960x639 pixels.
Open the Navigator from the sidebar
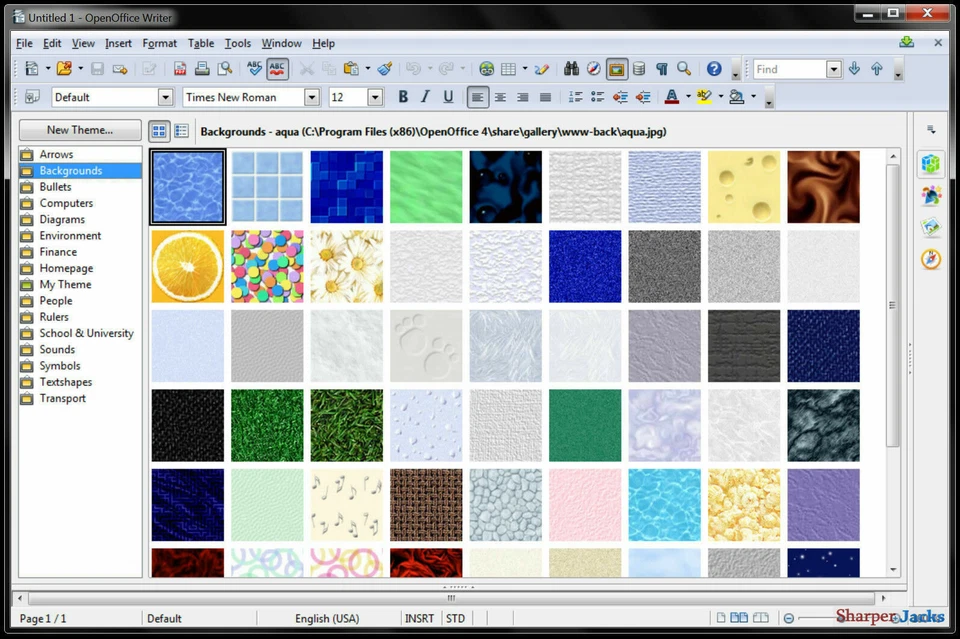click(x=930, y=259)
